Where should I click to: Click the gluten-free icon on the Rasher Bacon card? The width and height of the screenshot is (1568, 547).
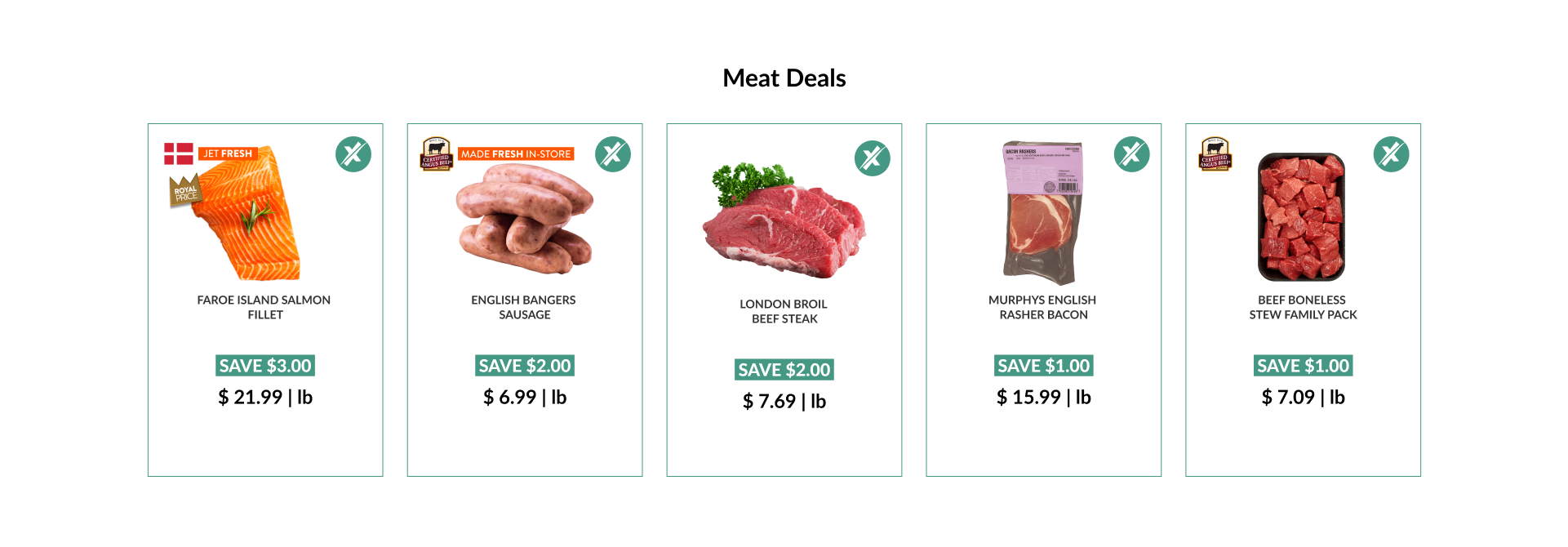coord(1132,154)
